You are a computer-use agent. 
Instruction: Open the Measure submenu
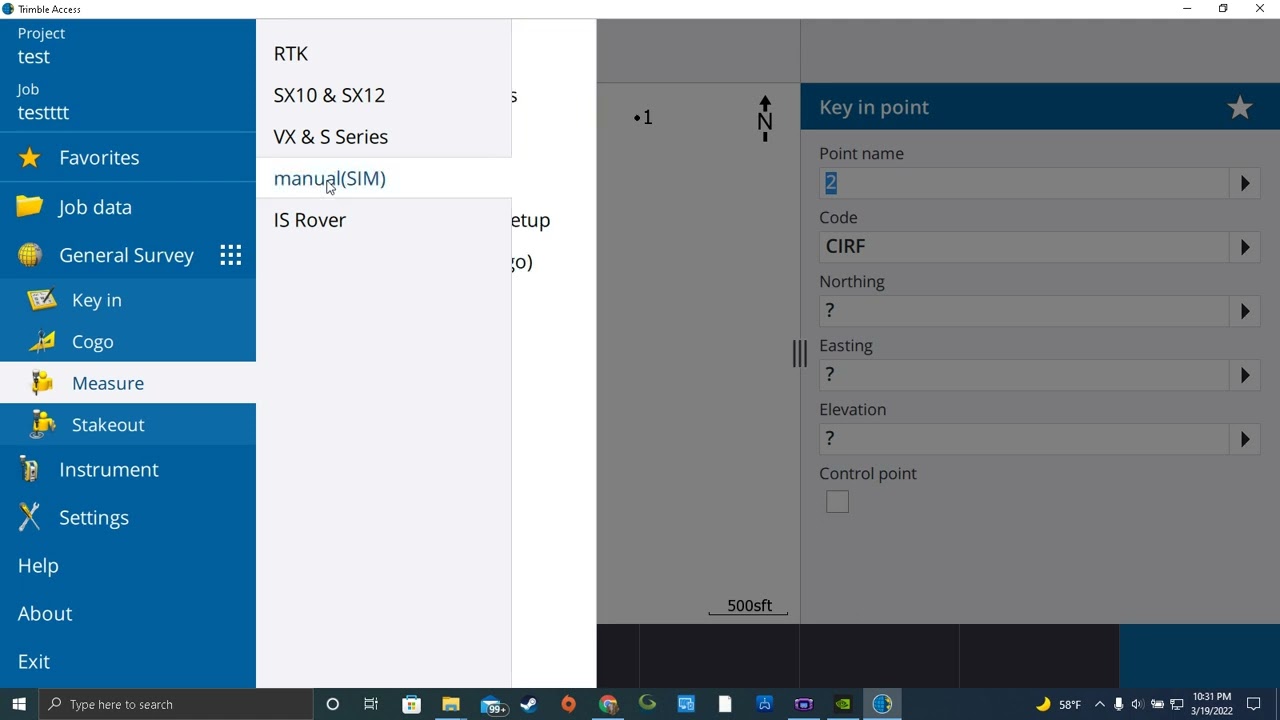pyautogui.click(x=128, y=383)
